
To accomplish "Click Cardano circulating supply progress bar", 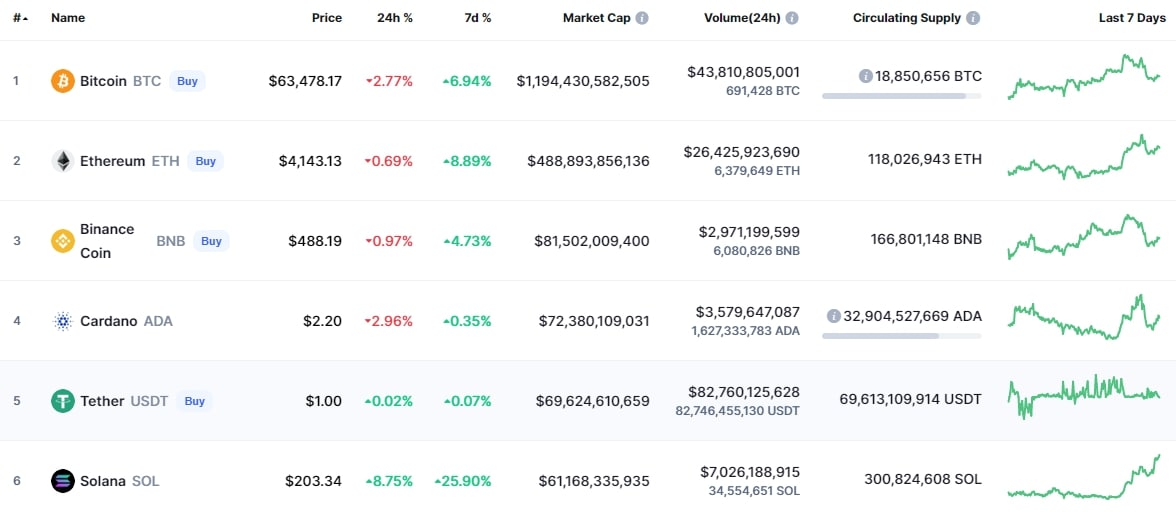I will [902, 336].
